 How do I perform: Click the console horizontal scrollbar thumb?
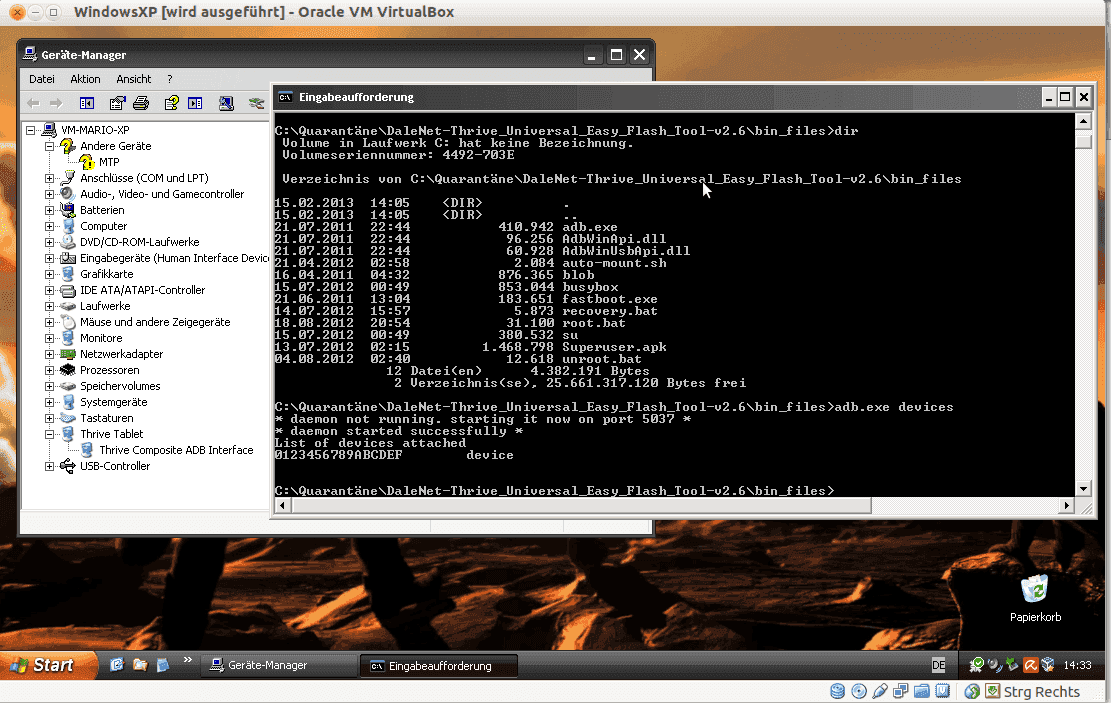click(x=581, y=505)
